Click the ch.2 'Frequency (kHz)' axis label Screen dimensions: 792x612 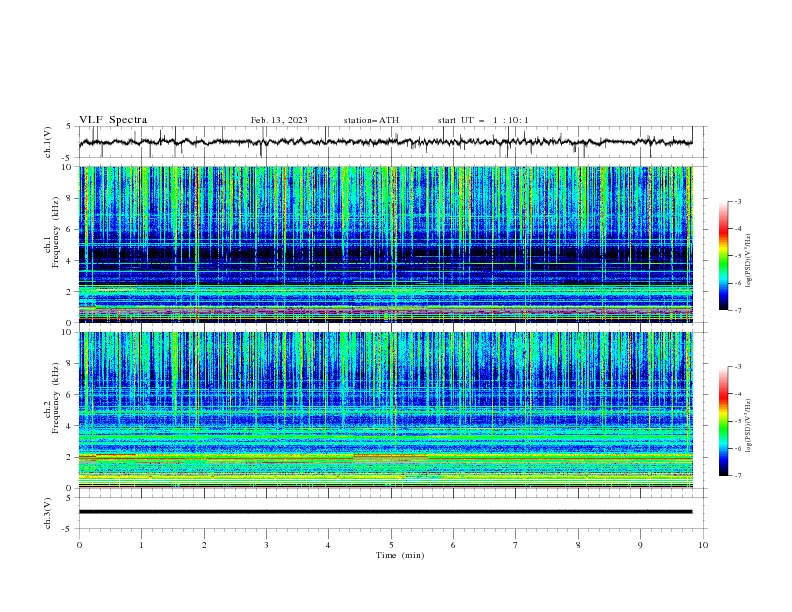click(x=56, y=398)
